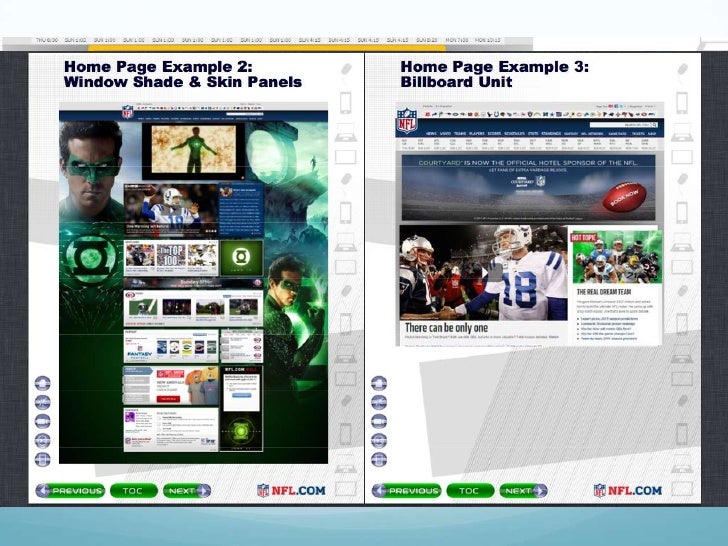
Task: Click PREVIOUS button on Example 2 page
Action: click(x=70, y=491)
